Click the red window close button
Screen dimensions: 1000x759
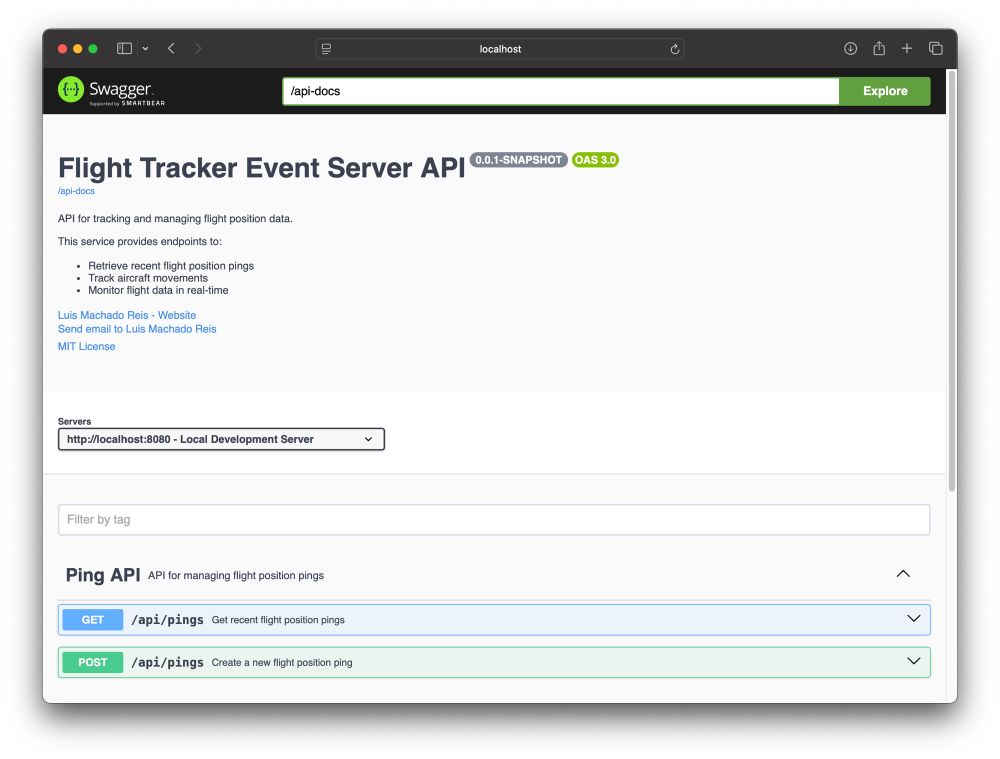[62, 48]
